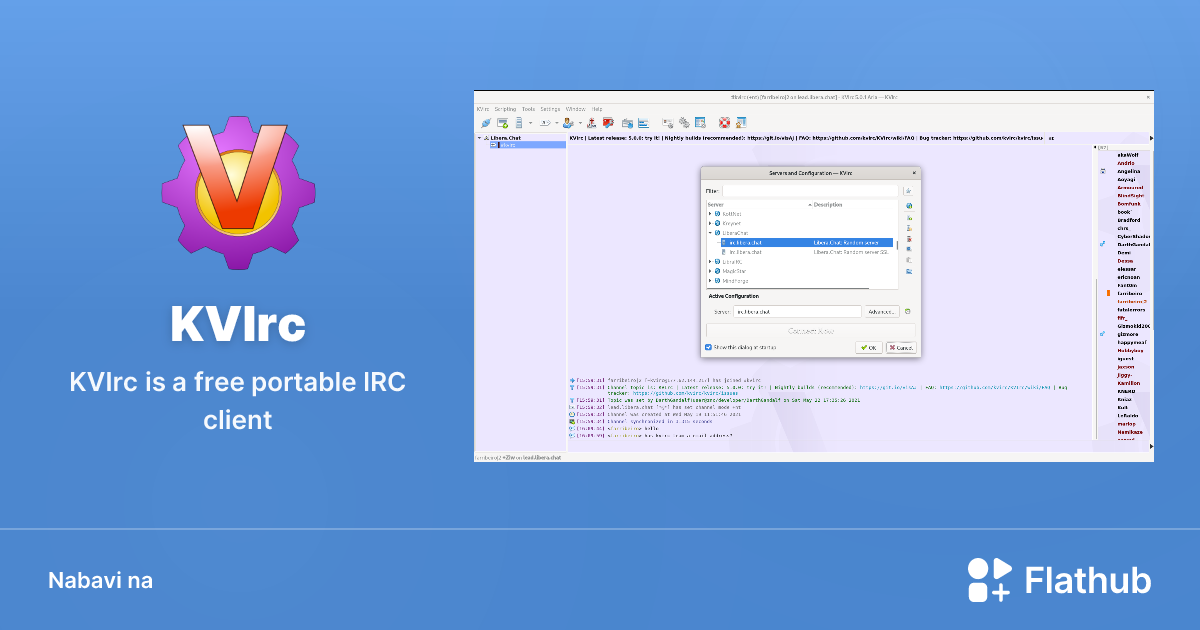Viewport: 1200px width, 630px height.
Task: Click the Advanced... button
Action: pyautogui.click(x=882, y=312)
